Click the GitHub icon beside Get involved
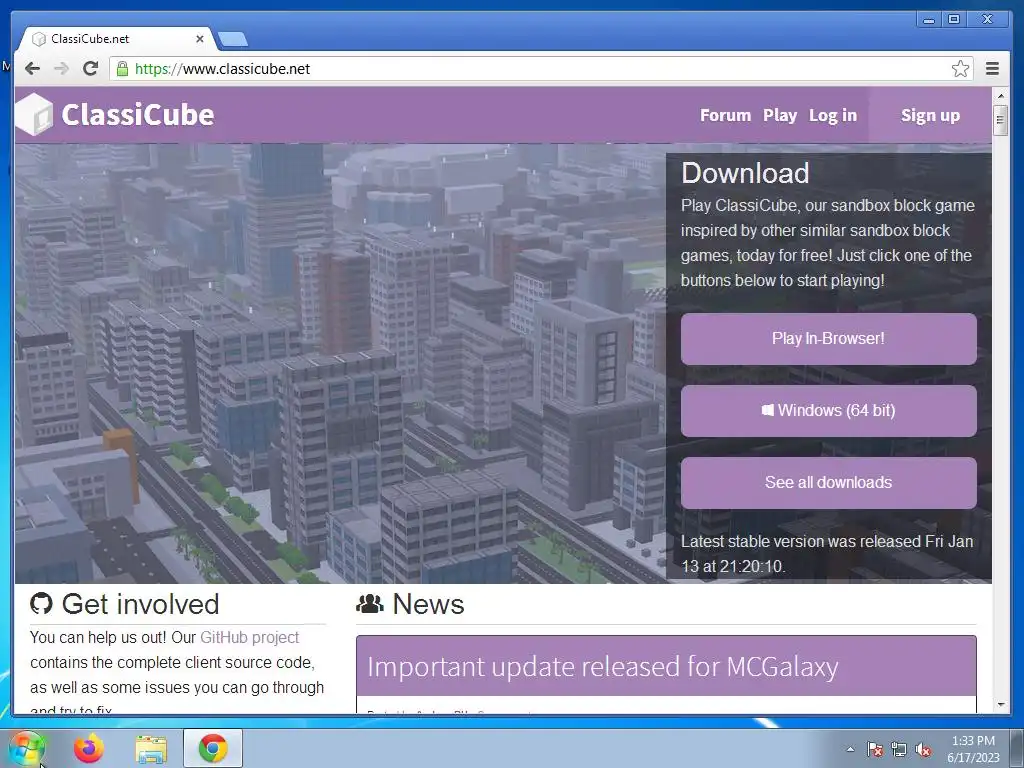1024x768 pixels. (x=41, y=604)
